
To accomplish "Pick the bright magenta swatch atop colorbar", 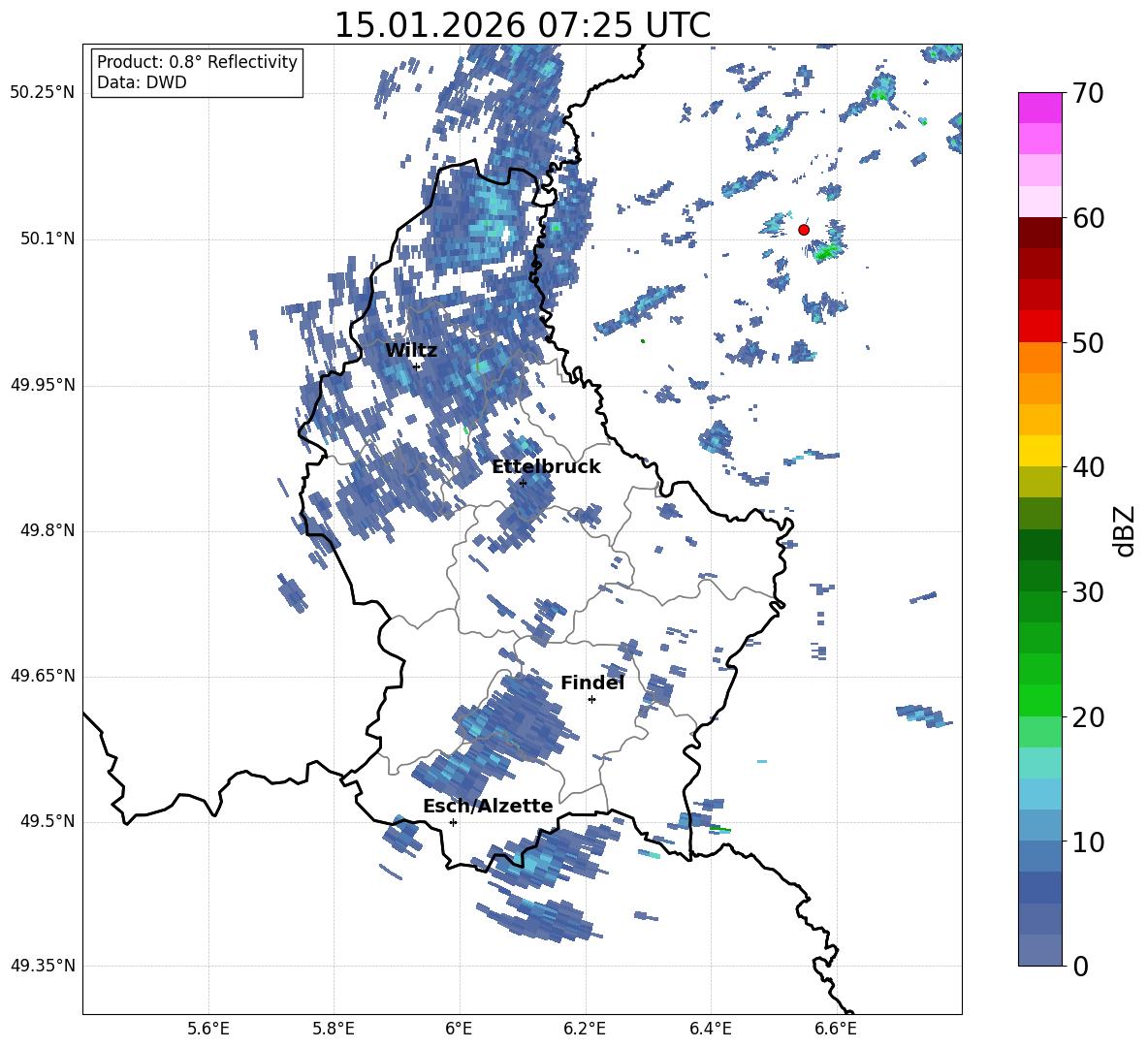I will point(1040,108).
